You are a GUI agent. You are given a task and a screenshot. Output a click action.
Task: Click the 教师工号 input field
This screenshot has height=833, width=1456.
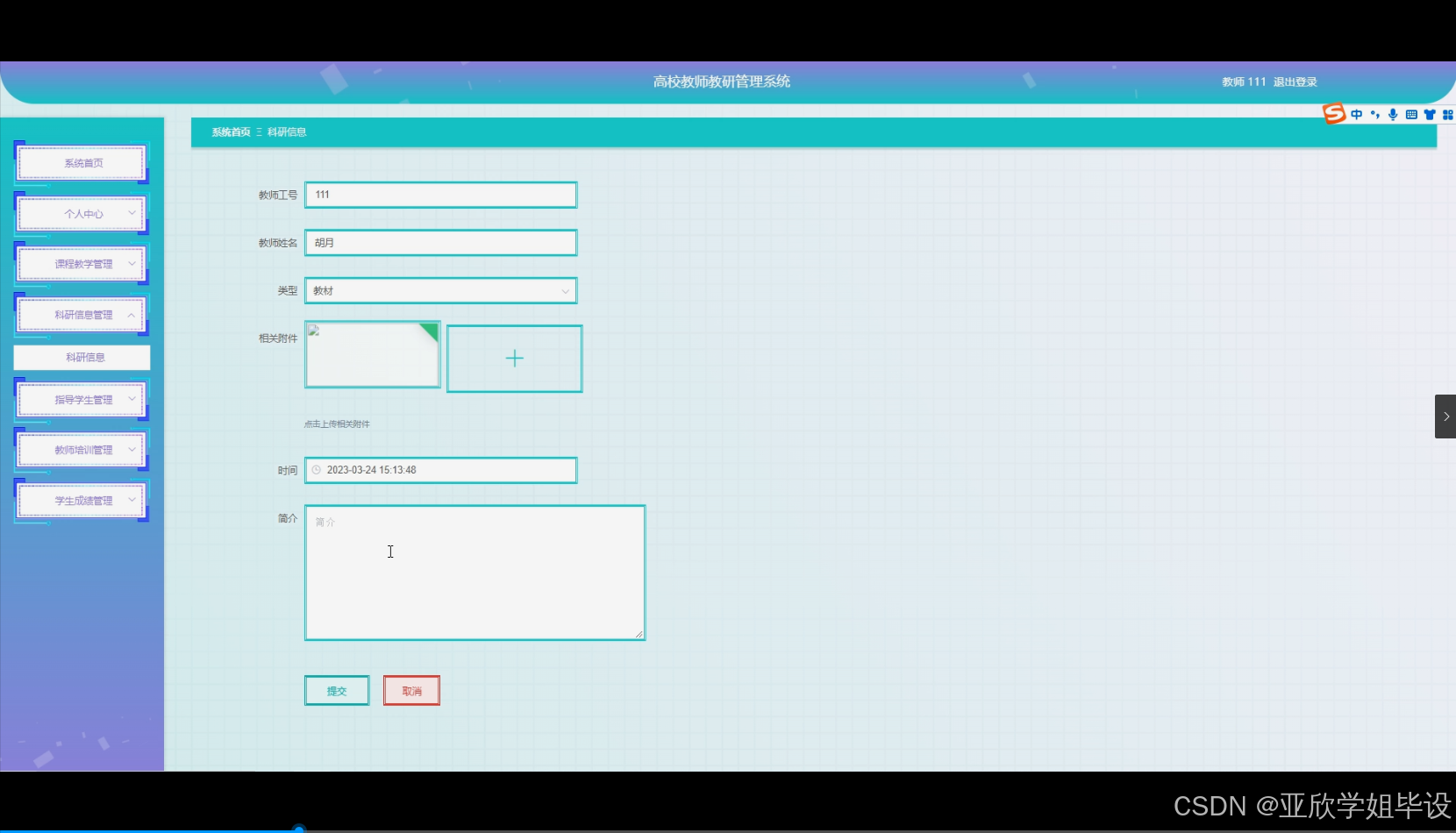(440, 195)
